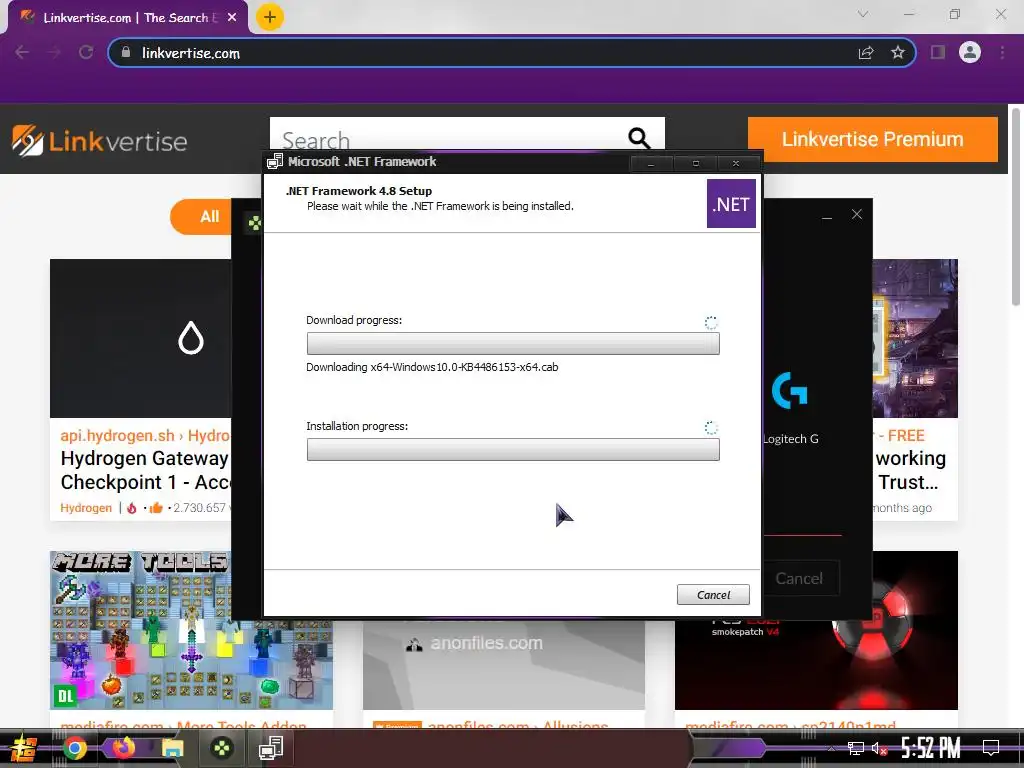Go back in the browser

tap(22, 52)
